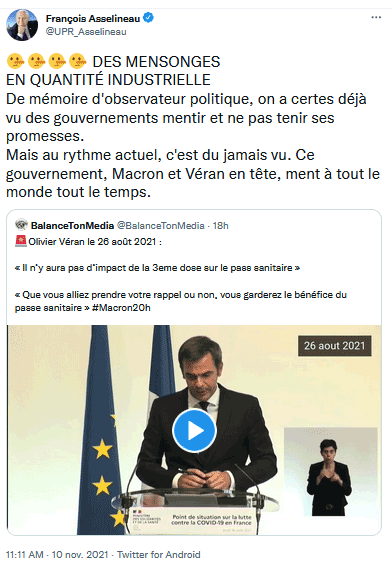Image resolution: width=392 pixels, height=566 pixels.
Task: Click the red siren emoji icon
Action: tap(21, 241)
